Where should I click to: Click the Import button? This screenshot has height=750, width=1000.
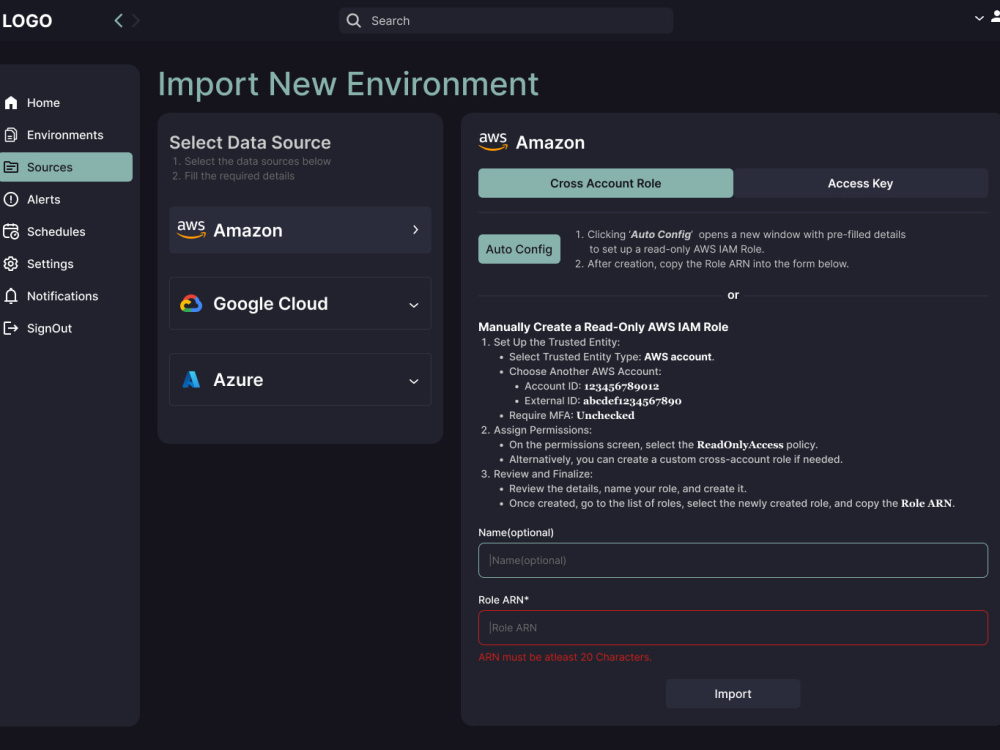pyautogui.click(x=733, y=693)
